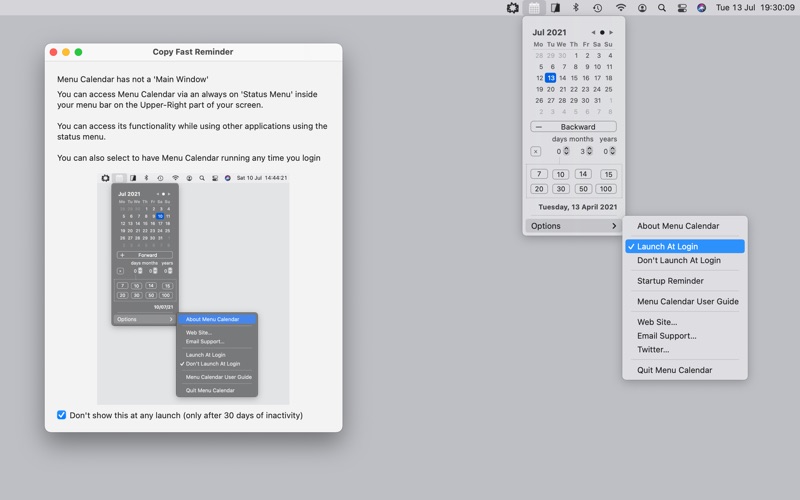Image resolution: width=800 pixels, height=500 pixels.
Task: Click the 50 days preset button
Action: pyautogui.click(x=583, y=189)
